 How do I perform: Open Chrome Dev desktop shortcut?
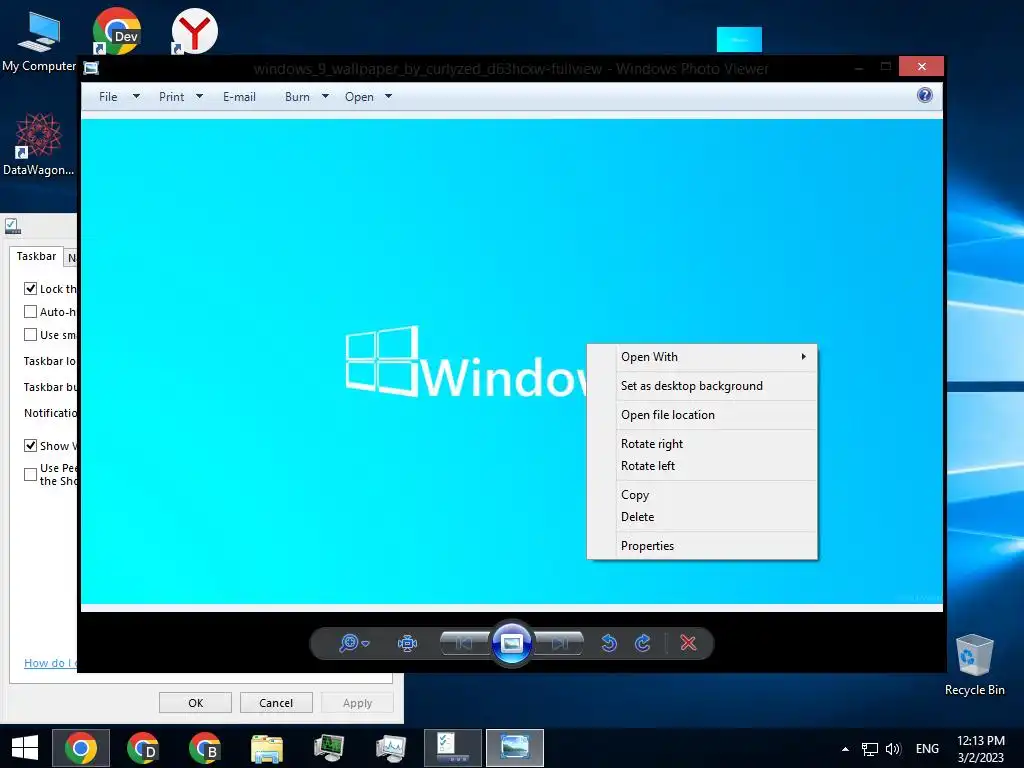[116, 31]
